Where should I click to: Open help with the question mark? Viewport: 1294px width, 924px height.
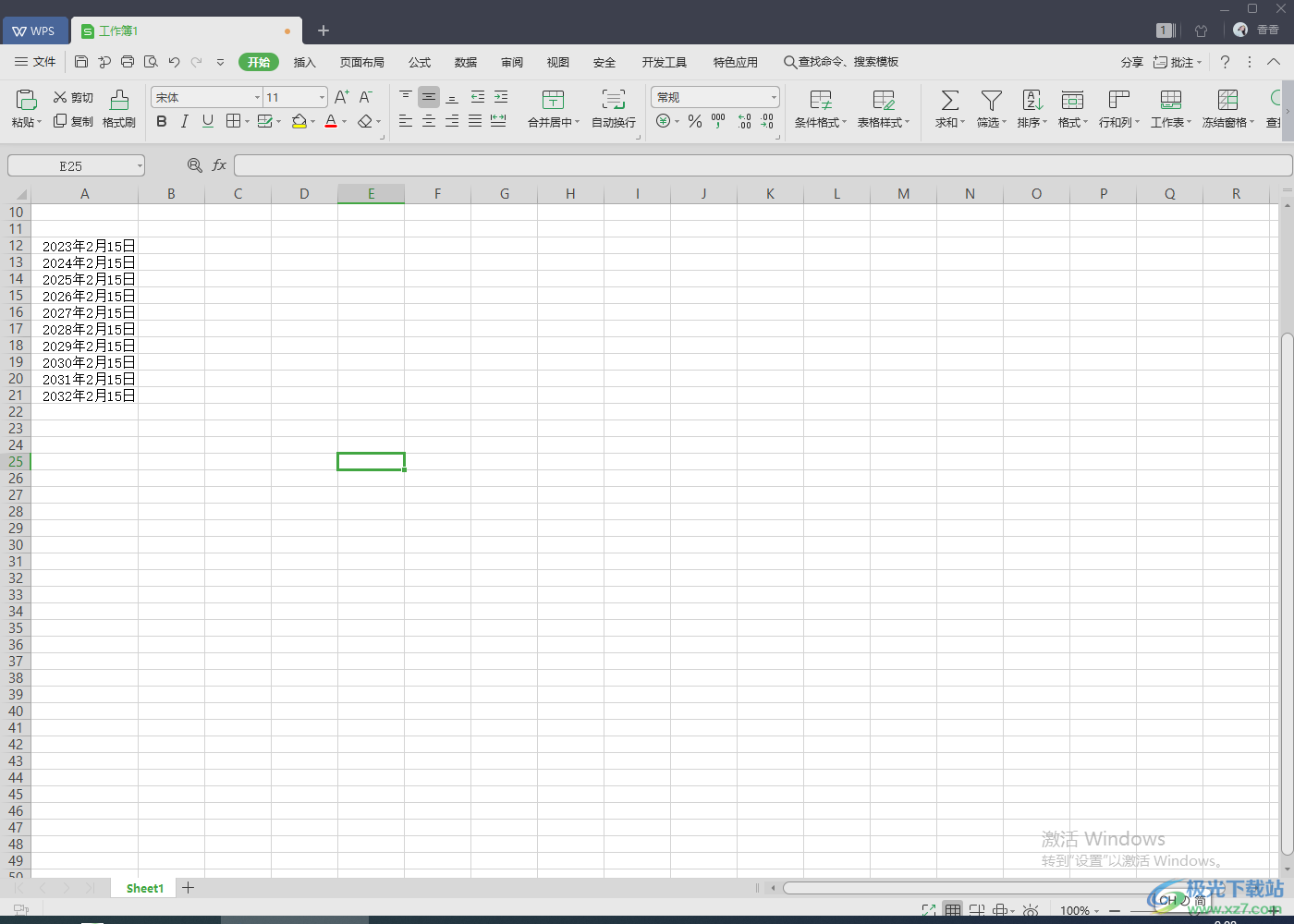point(1225,62)
